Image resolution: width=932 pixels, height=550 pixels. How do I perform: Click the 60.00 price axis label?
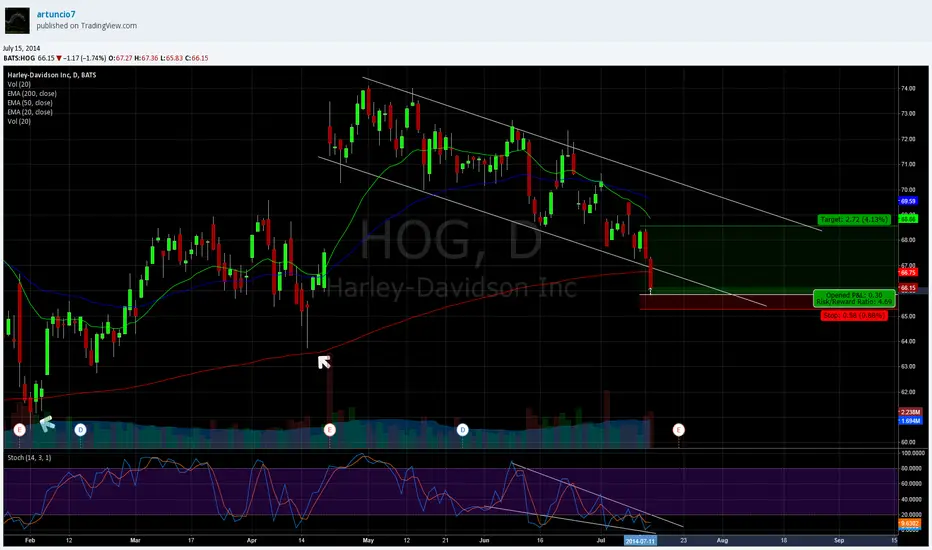click(908, 442)
